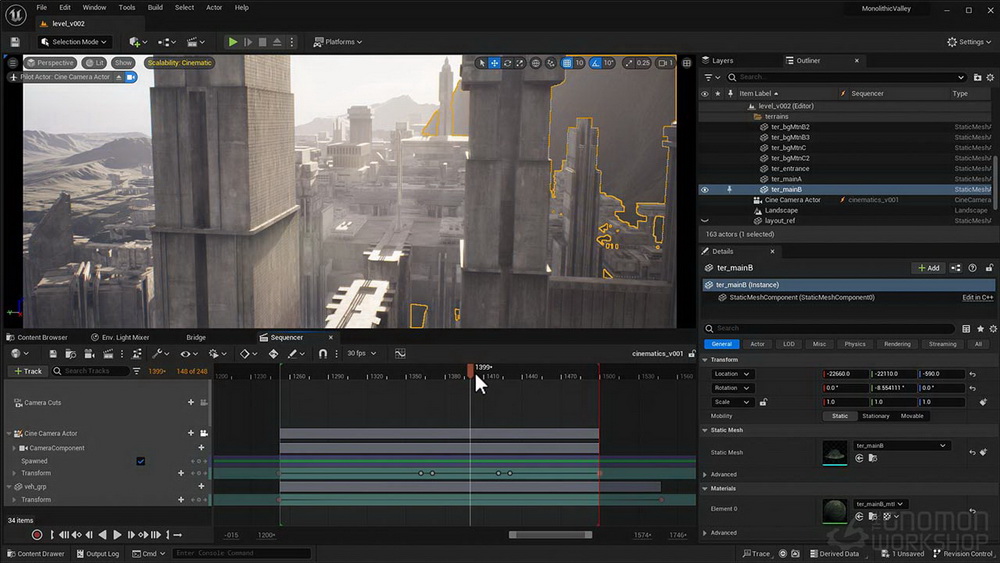Set mobility to Movable
Image resolution: width=1000 pixels, height=563 pixels.
[x=912, y=416]
